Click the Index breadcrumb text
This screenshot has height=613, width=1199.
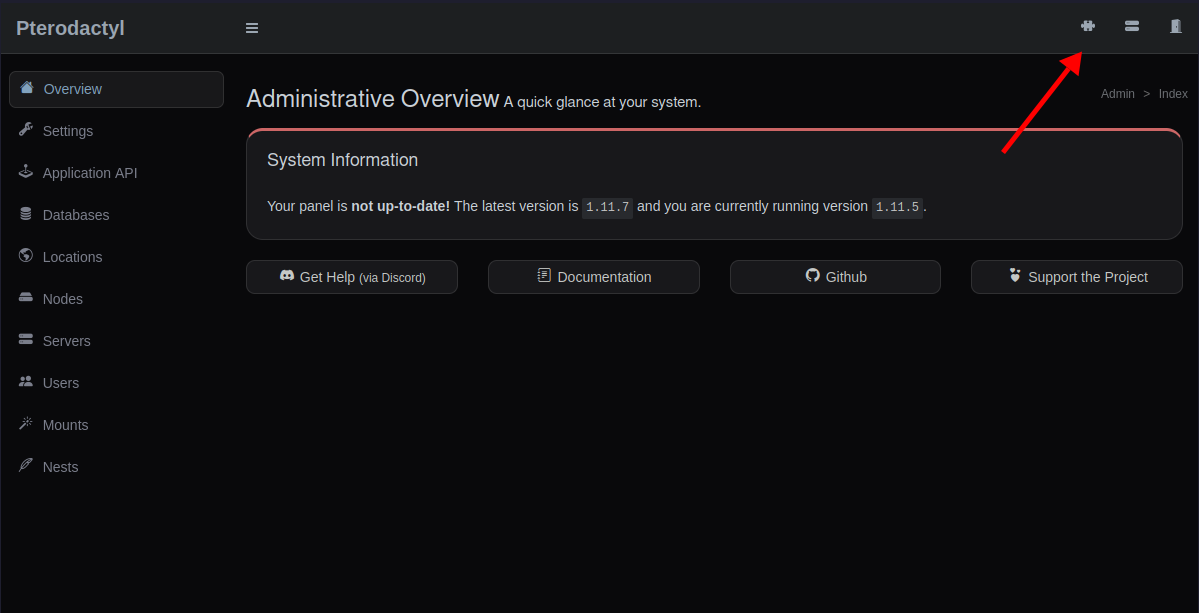1173,94
